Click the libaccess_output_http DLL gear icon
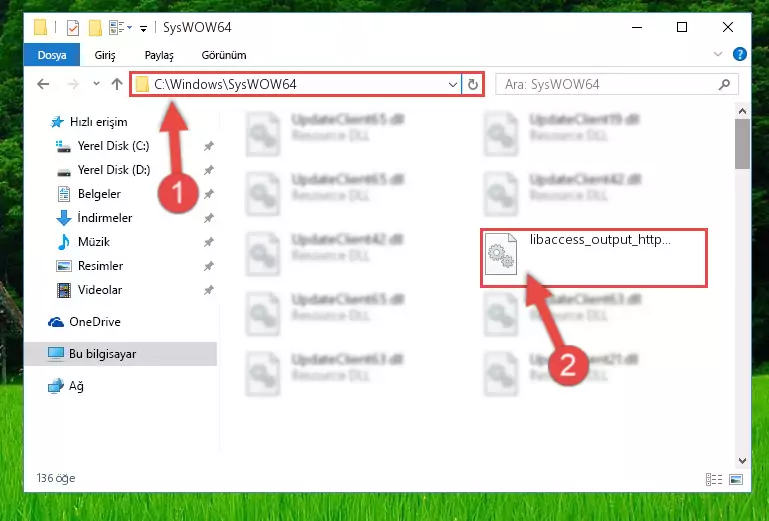 pyautogui.click(x=501, y=254)
